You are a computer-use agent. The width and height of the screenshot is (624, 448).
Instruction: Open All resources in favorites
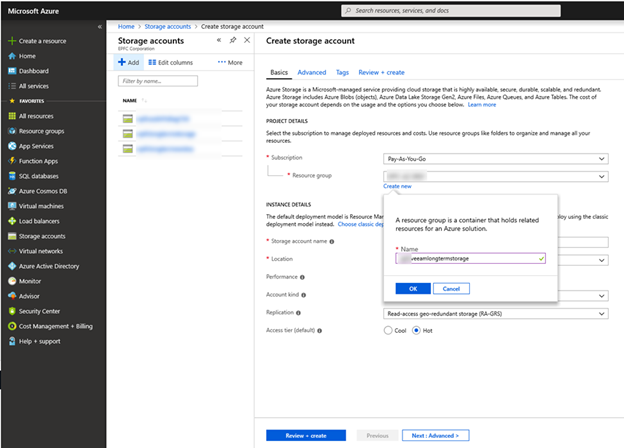(36, 116)
